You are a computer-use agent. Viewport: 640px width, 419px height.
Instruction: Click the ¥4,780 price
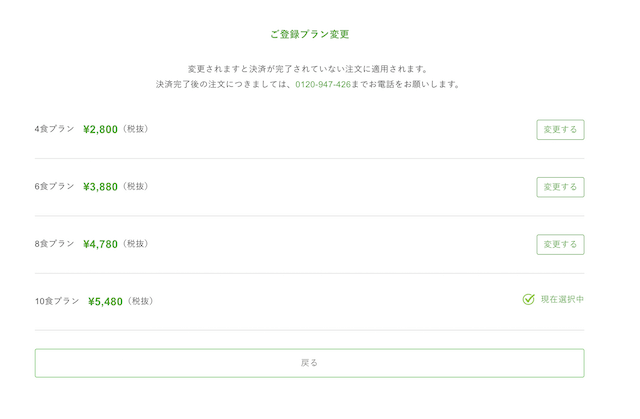coord(100,244)
